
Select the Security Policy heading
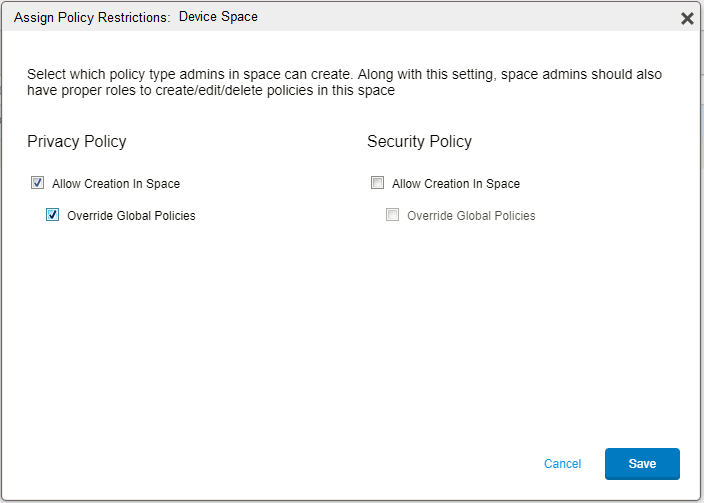419,142
